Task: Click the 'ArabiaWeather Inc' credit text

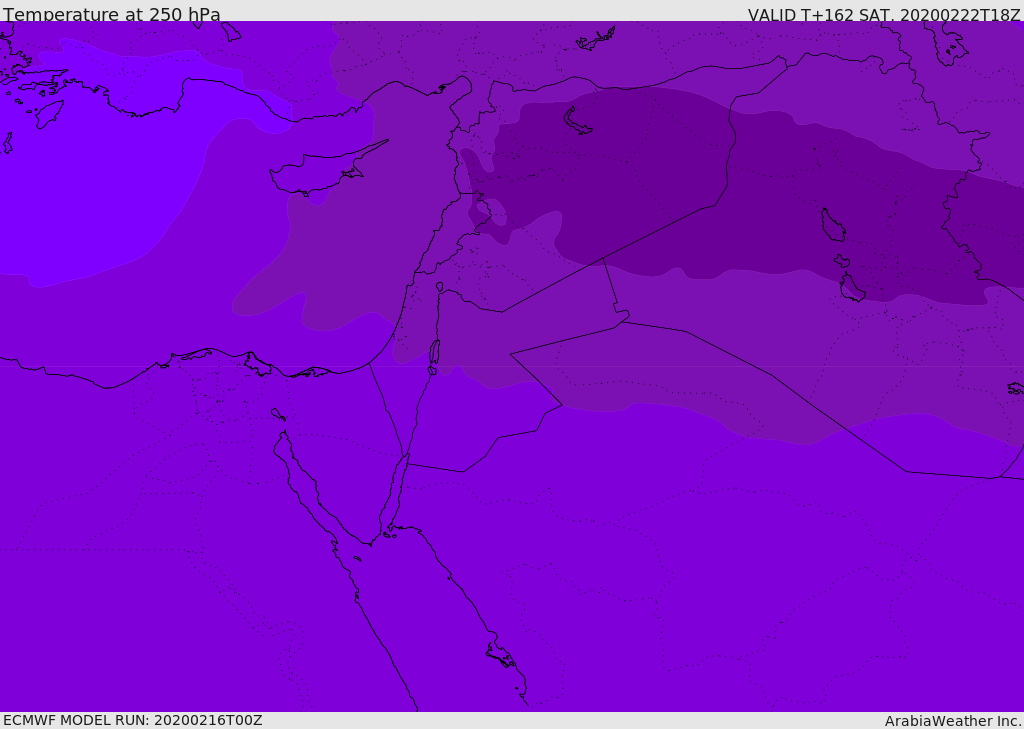Action: pos(953,721)
